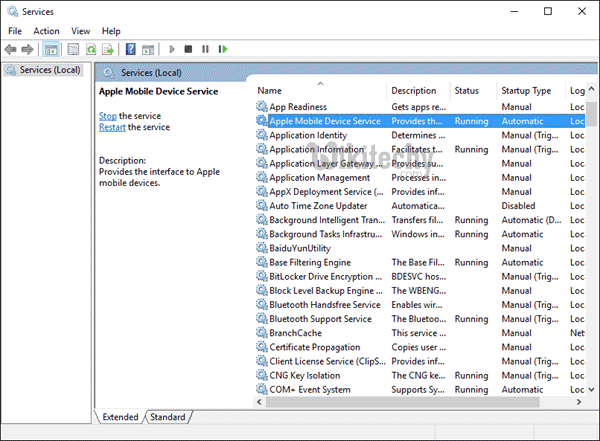The width and height of the screenshot is (600, 441).
Task: Click the horizontal scrollbar of the services list
Action: pos(400,401)
